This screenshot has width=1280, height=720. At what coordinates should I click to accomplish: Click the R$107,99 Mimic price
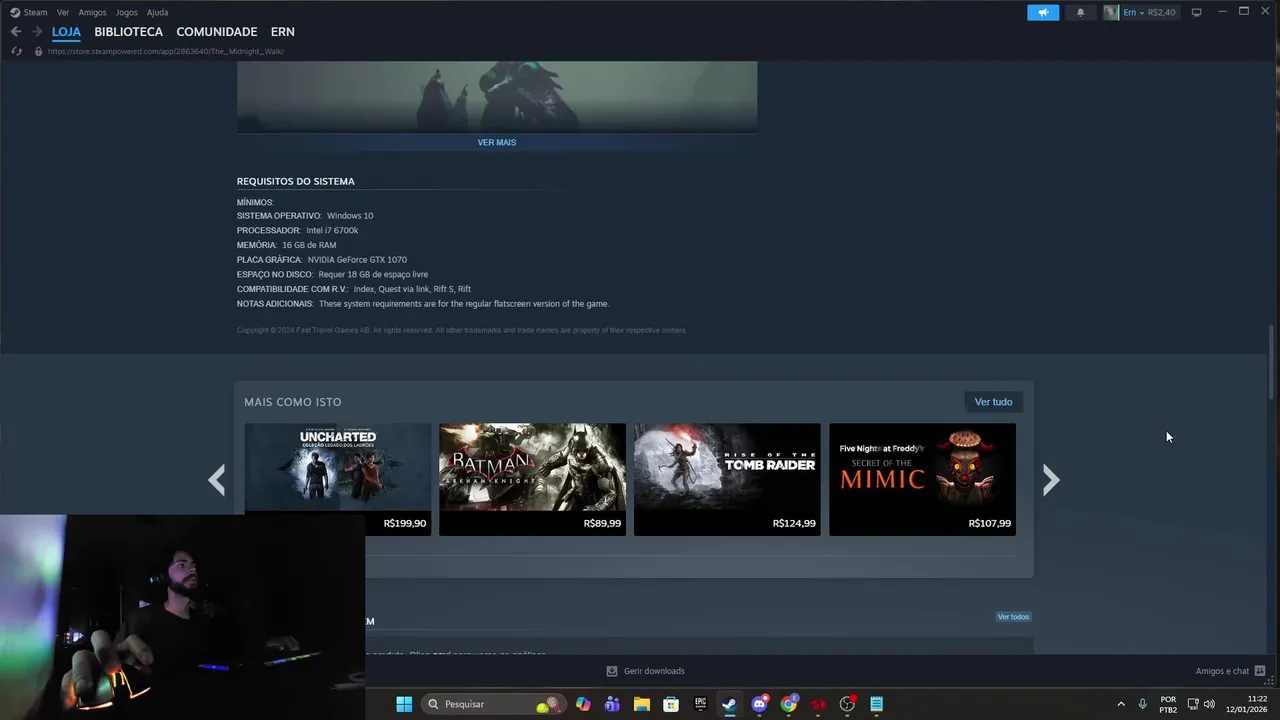click(x=990, y=523)
